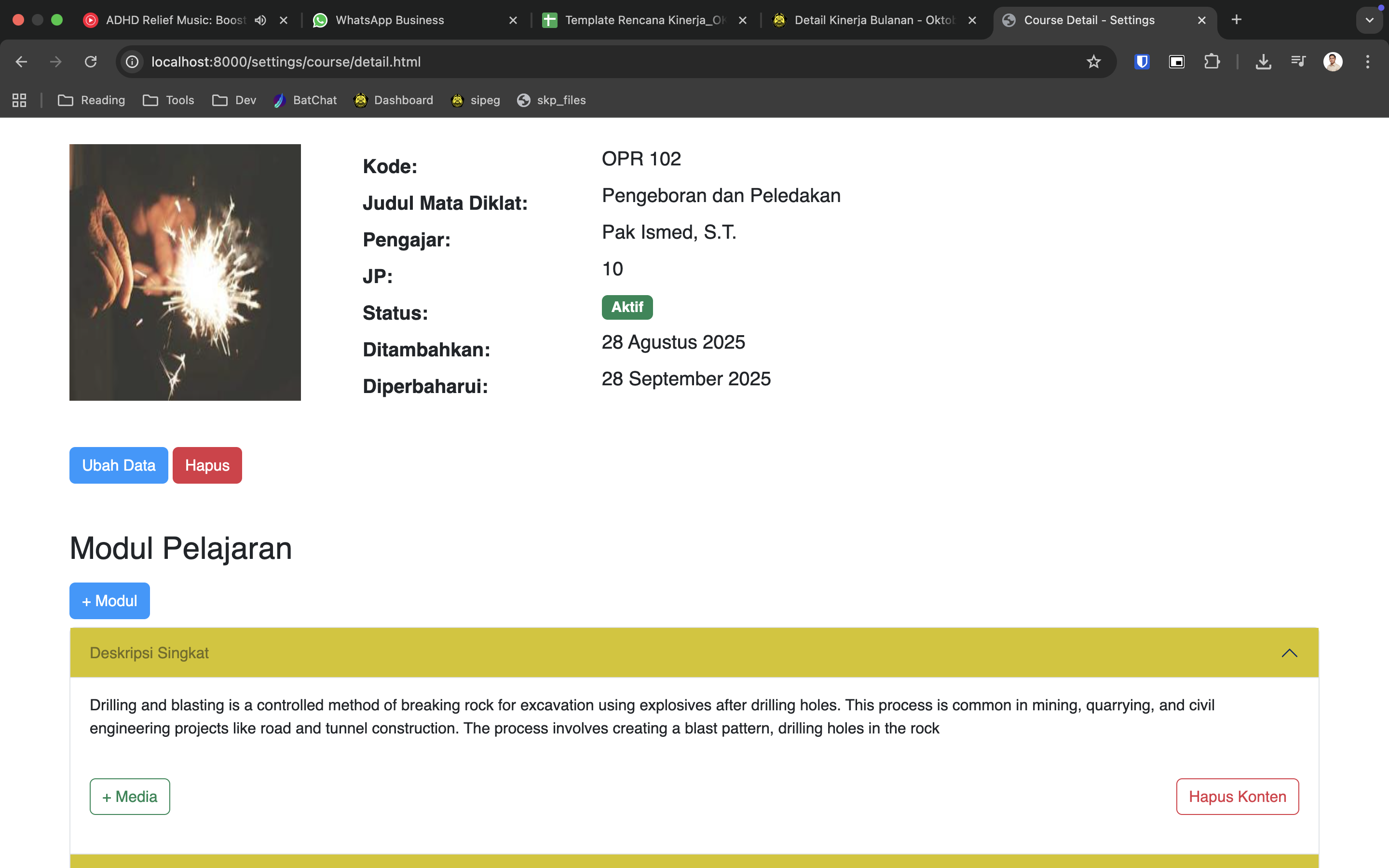The image size is (1389, 868).
Task: Open the Downloads icon in toolbar
Action: click(x=1263, y=61)
